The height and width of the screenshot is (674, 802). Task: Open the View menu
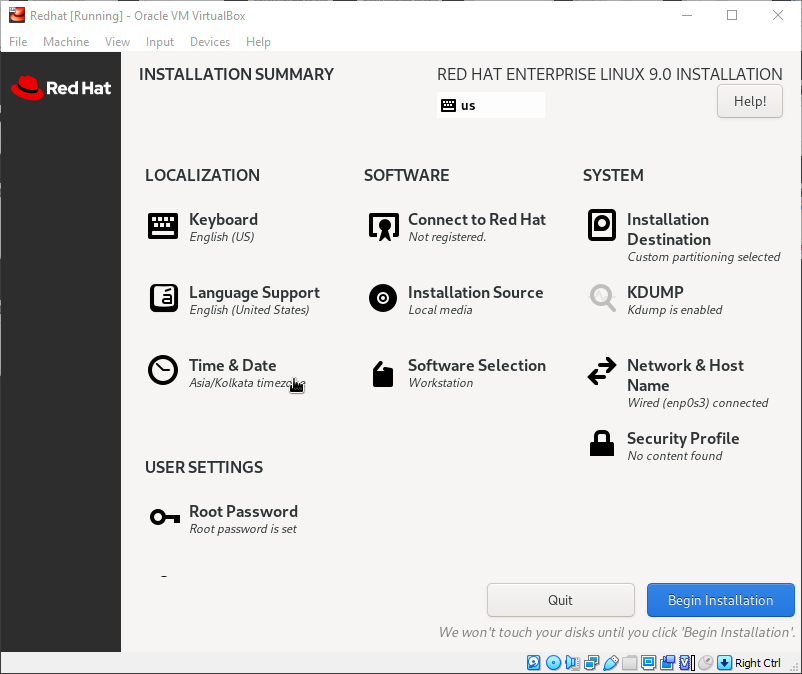tap(117, 42)
